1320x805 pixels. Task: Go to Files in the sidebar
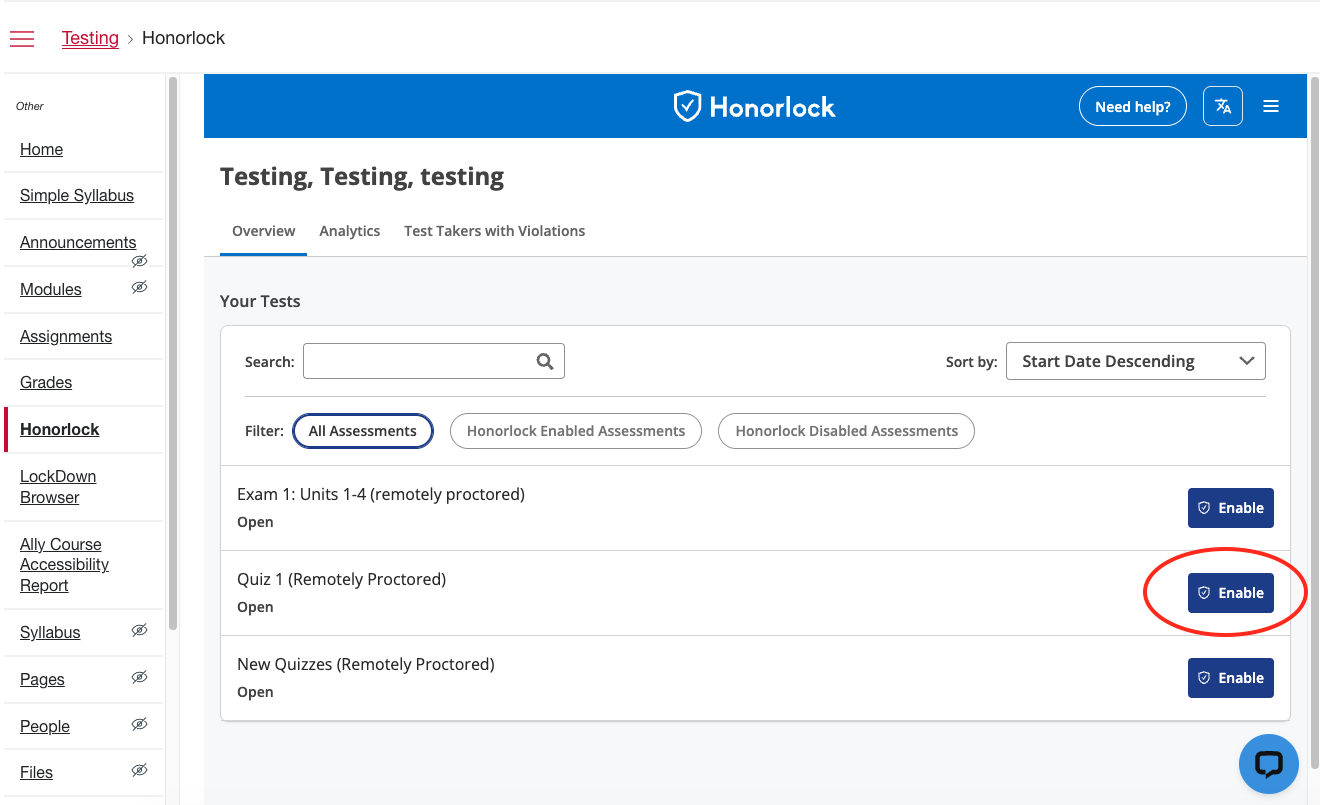point(36,772)
